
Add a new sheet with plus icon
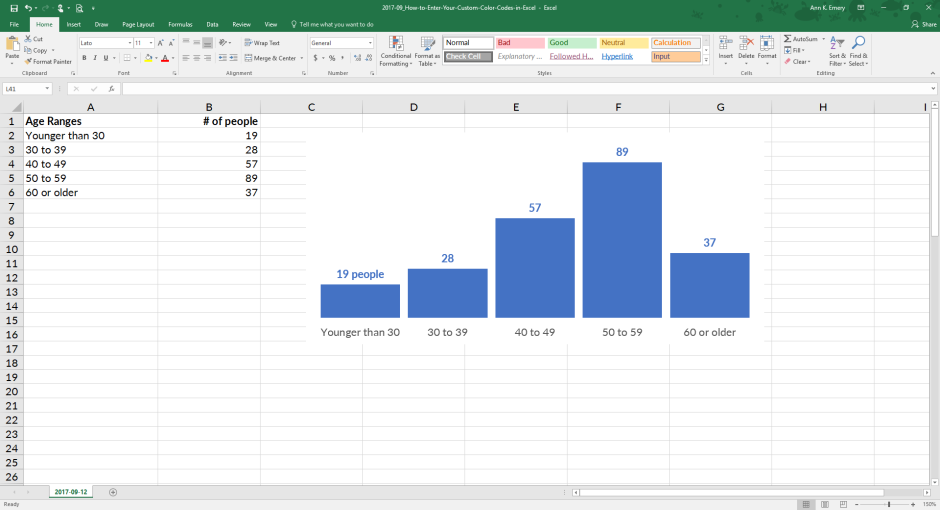(113, 492)
